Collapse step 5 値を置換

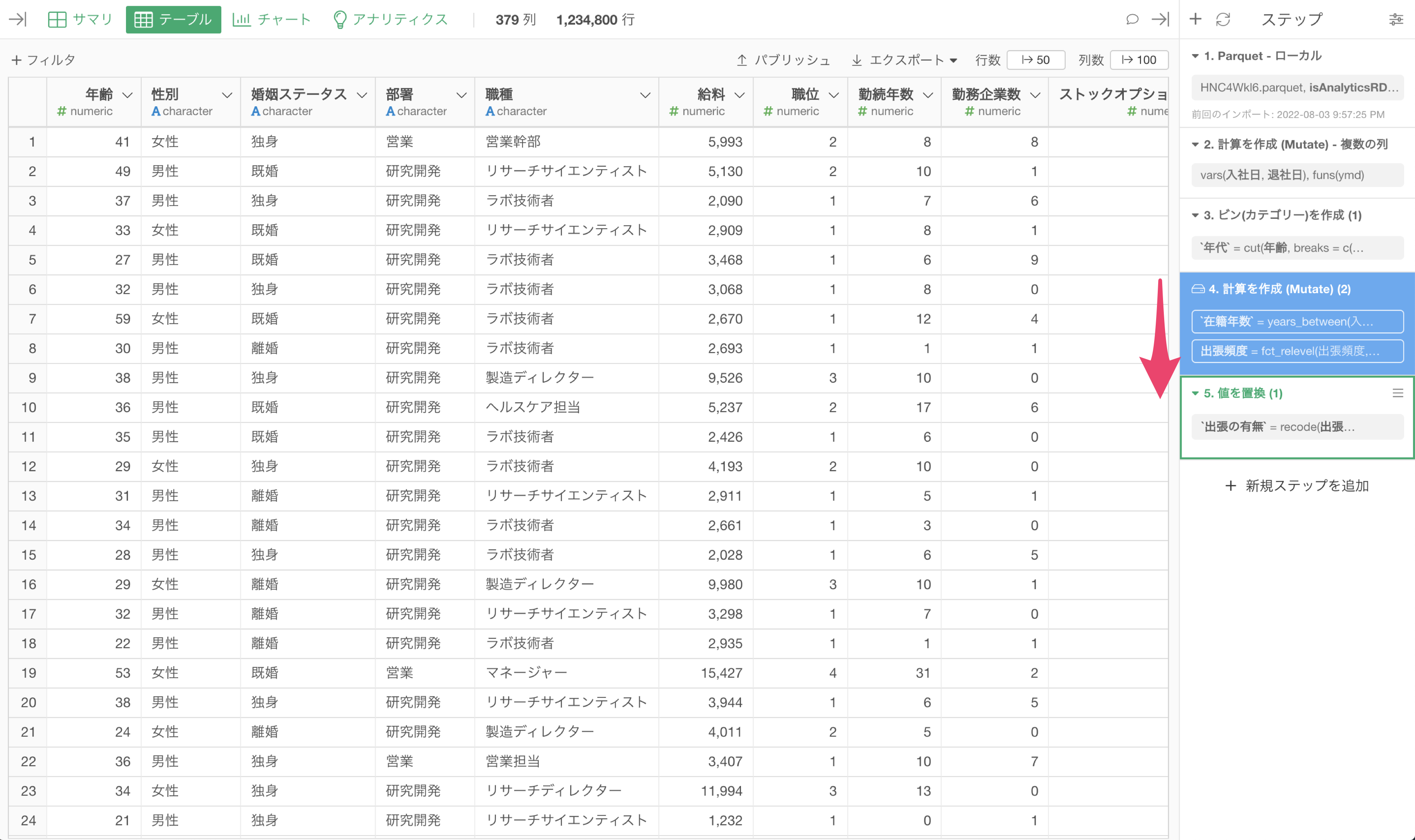[x=1195, y=393]
